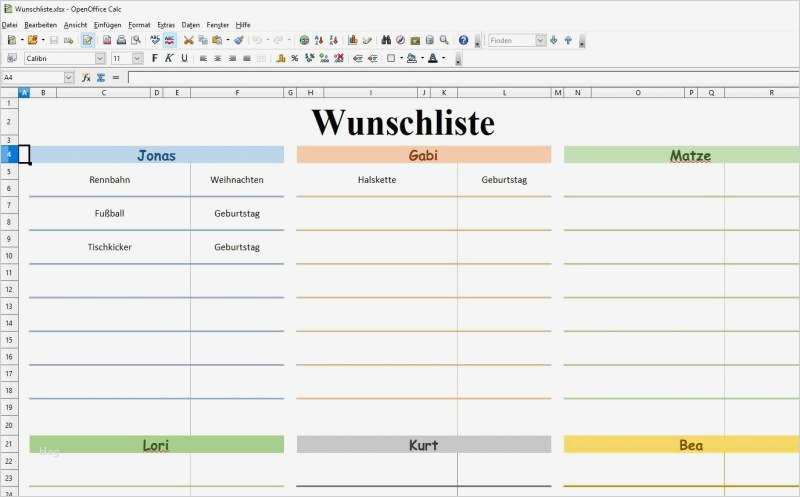Center text horizontally
Screen dimensions: 800x497
pos(217,58)
